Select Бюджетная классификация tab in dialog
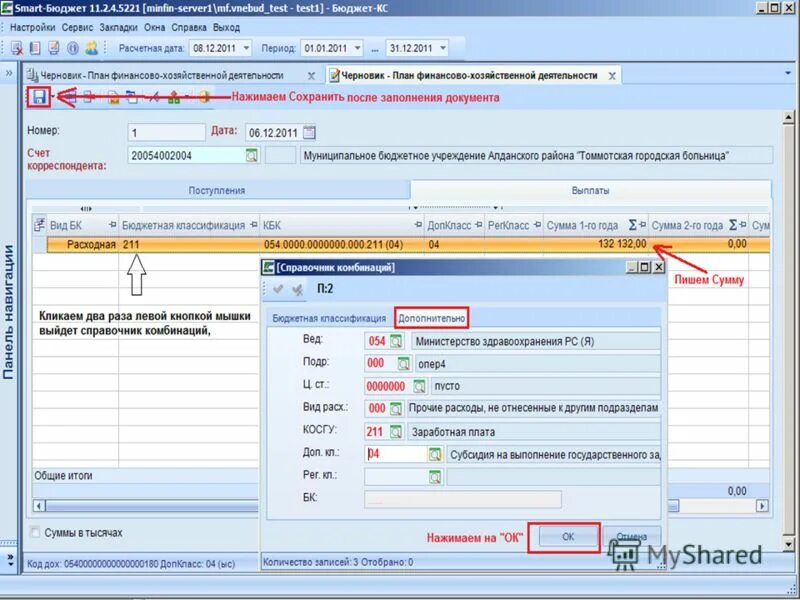 pos(329,318)
